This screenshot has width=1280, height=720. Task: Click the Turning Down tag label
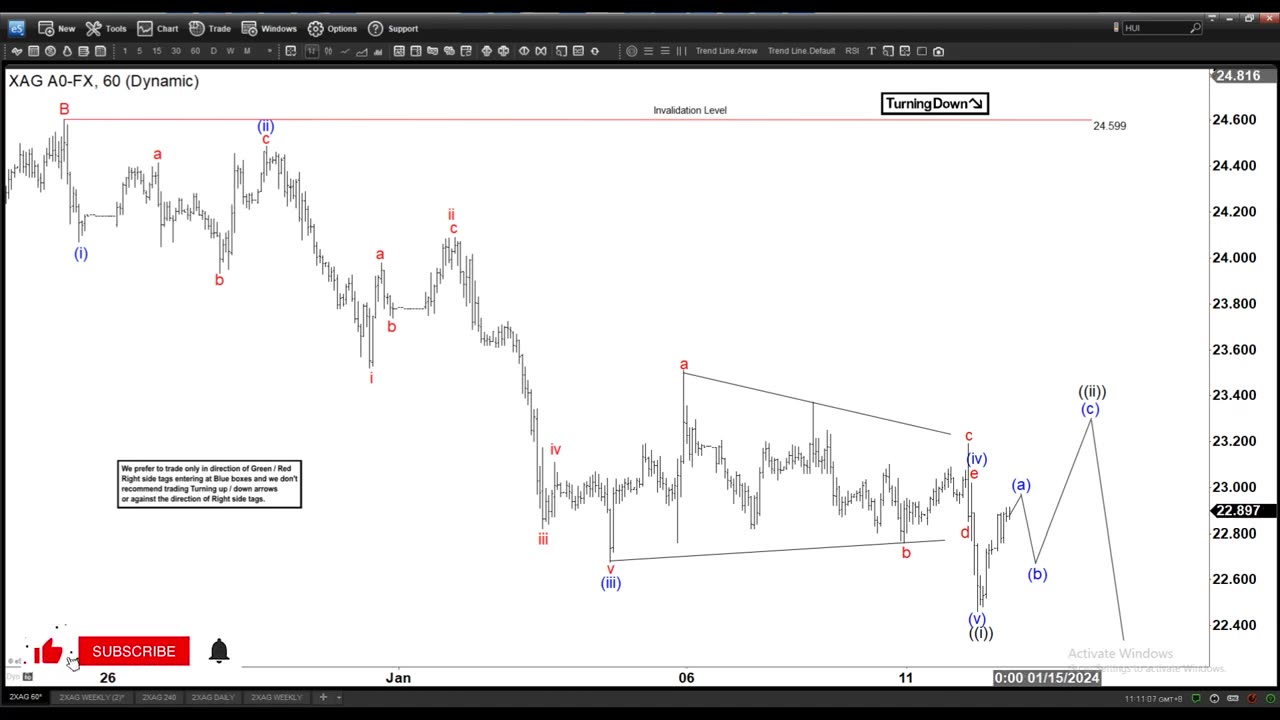click(935, 103)
